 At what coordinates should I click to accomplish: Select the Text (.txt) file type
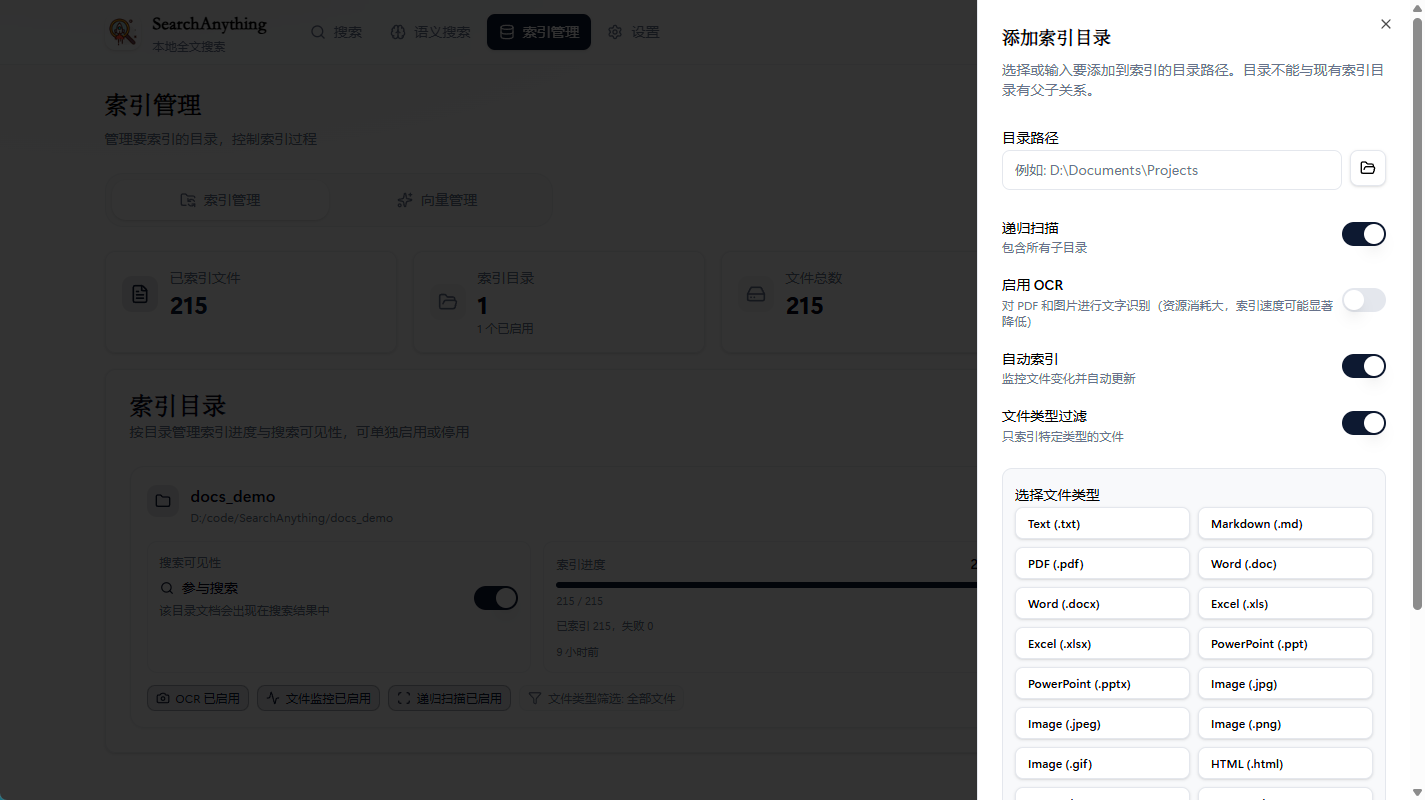point(1102,524)
